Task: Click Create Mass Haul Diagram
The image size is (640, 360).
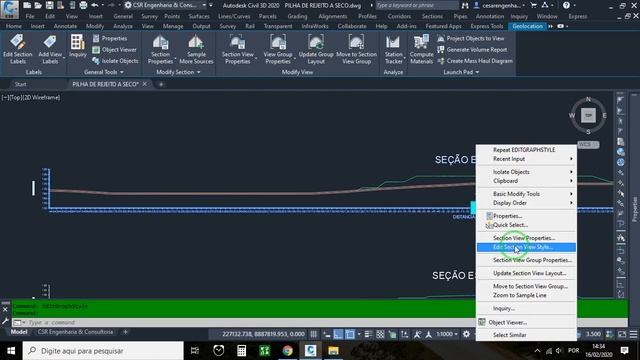Action: [x=475, y=61]
